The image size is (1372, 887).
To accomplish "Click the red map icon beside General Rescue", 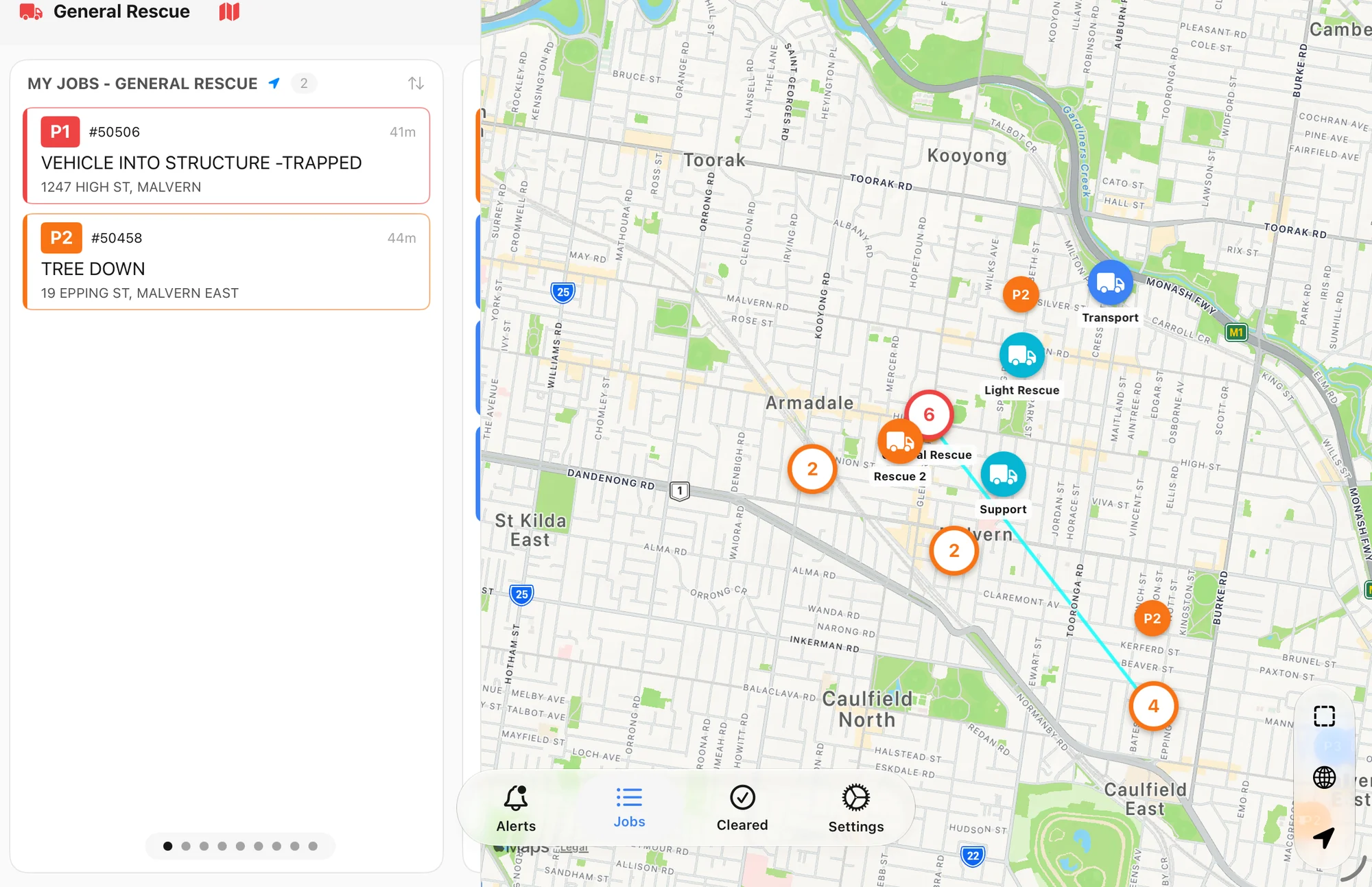I will (229, 12).
